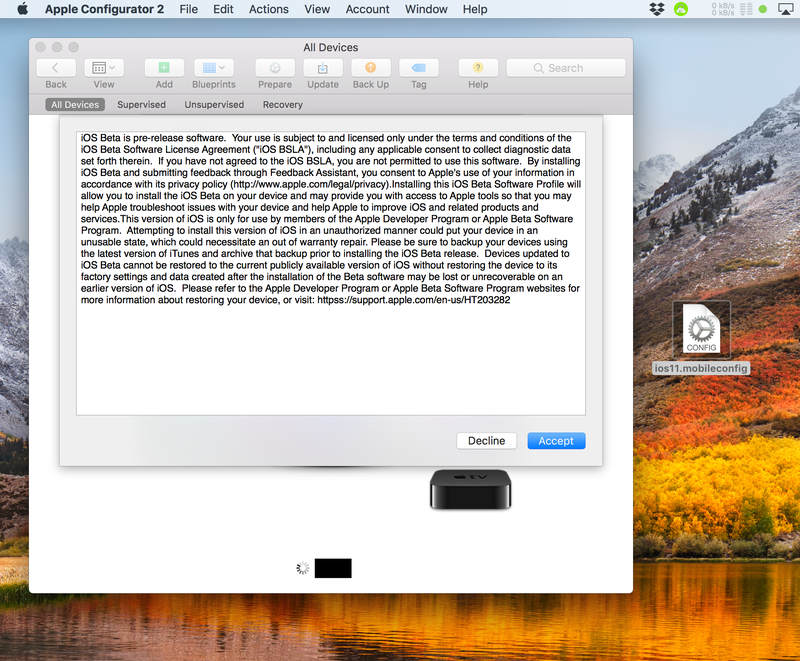Click the black device name label

tap(333, 568)
